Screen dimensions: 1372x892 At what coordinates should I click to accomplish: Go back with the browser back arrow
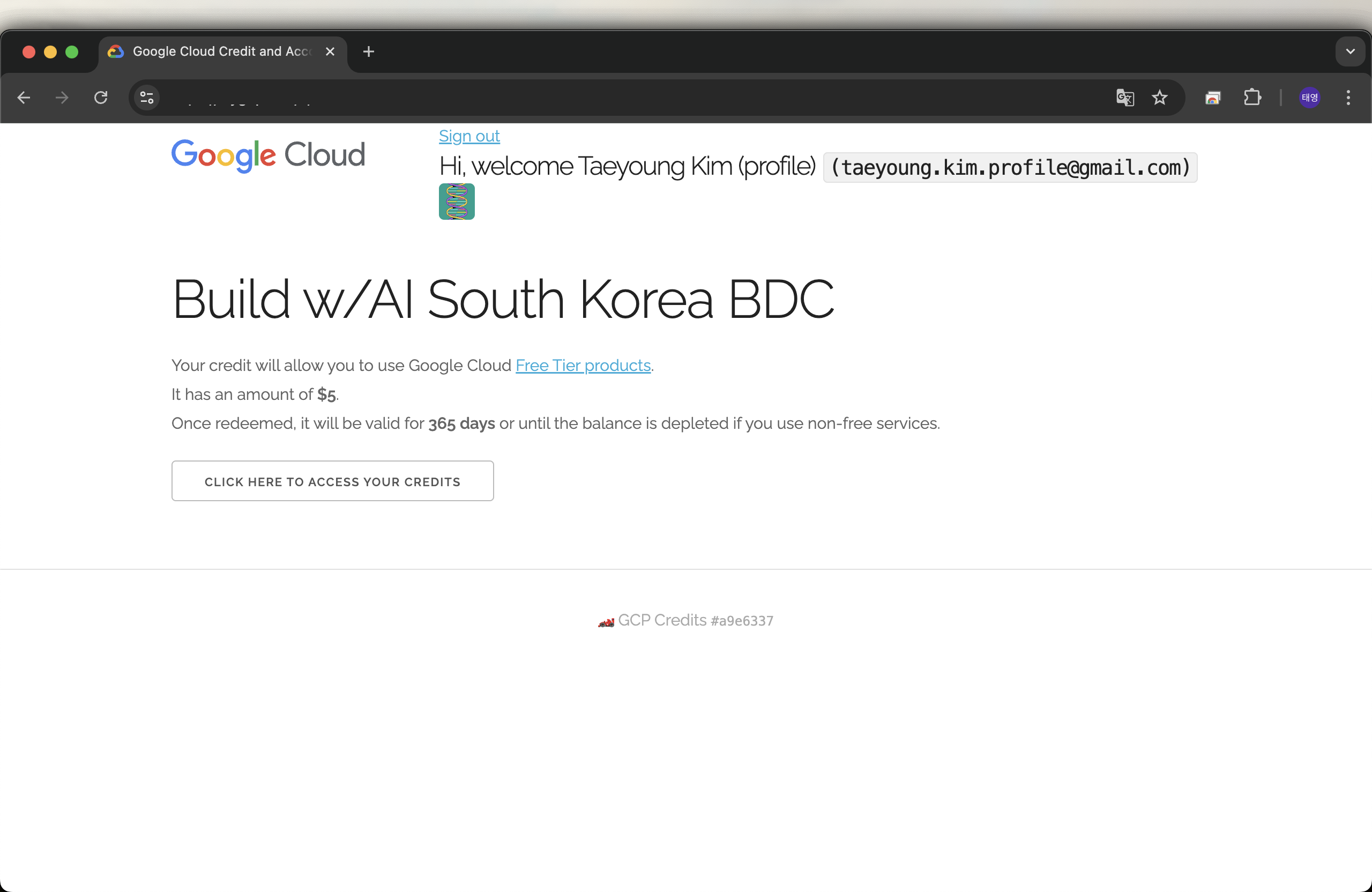pos(24,98)
